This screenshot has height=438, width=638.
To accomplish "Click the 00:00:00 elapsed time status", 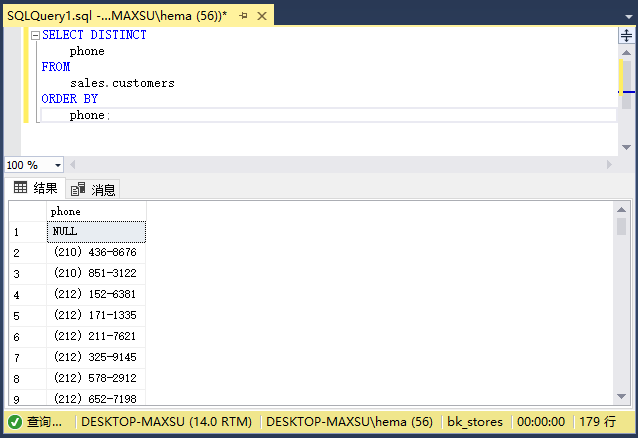I will click(541, 422).
